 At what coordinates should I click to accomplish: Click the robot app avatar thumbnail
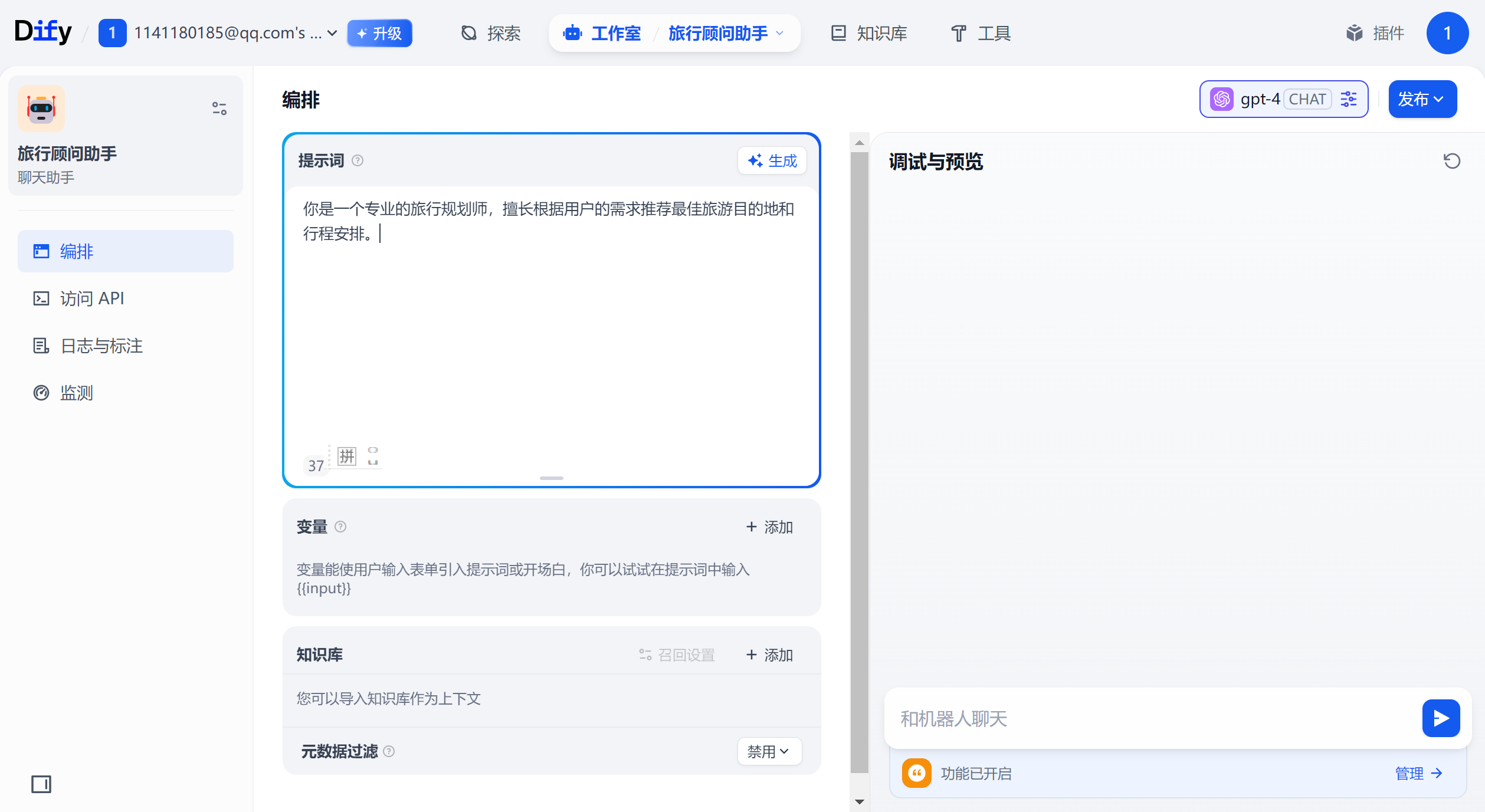click(41, 109)
